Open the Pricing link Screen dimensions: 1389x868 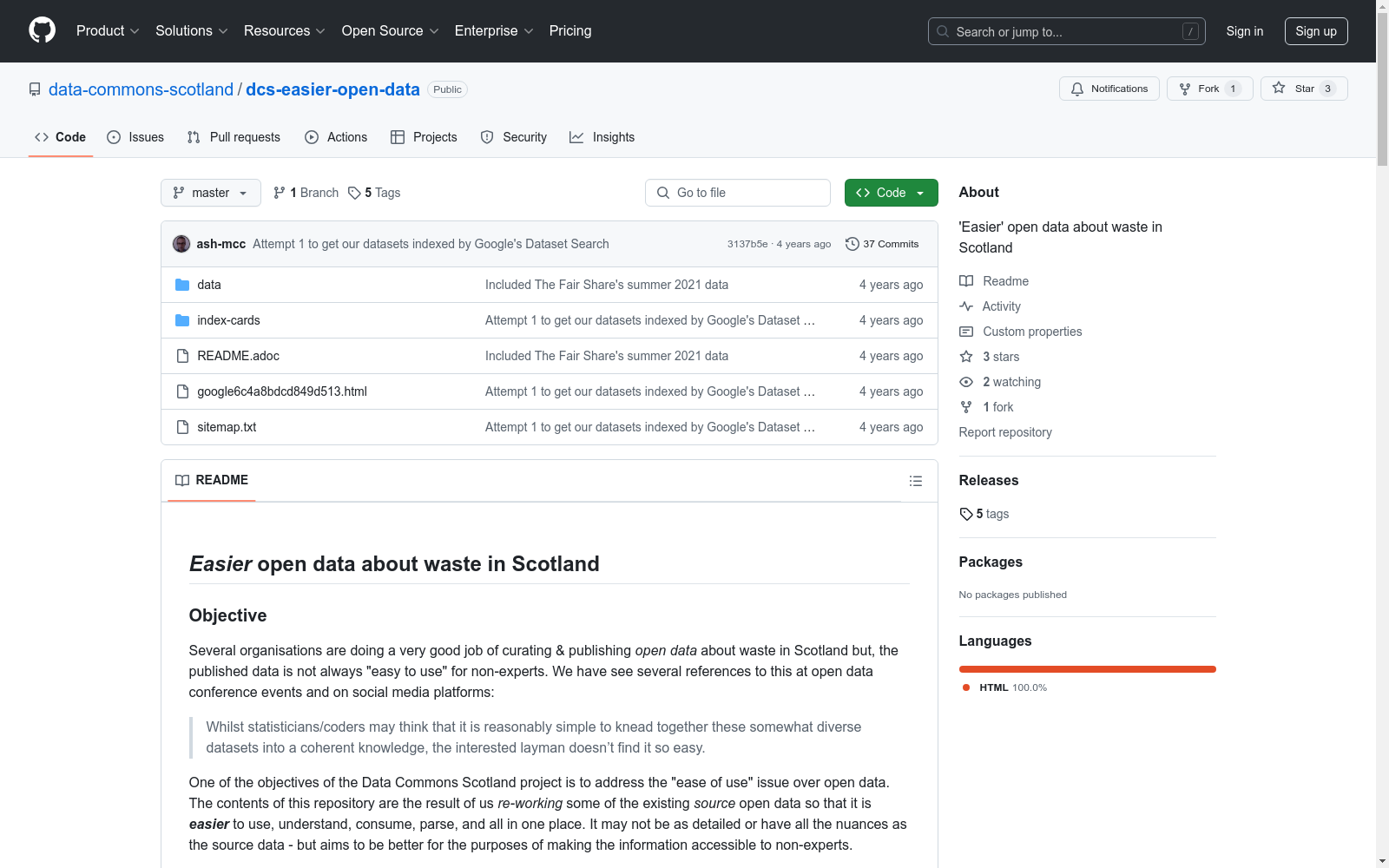point(570,31)
